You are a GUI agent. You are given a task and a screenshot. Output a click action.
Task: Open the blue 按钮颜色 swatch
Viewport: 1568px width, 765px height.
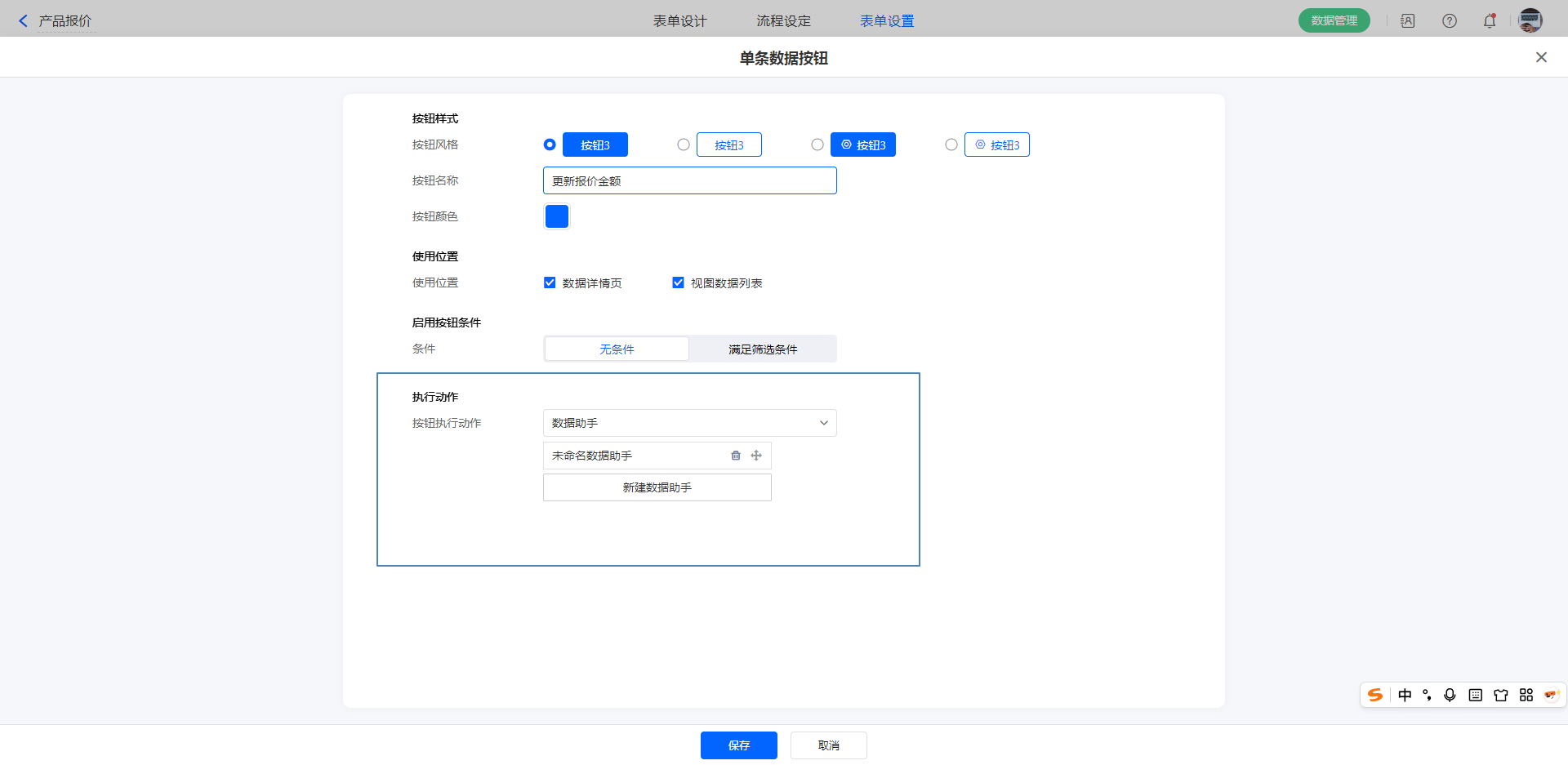[557, 216]
